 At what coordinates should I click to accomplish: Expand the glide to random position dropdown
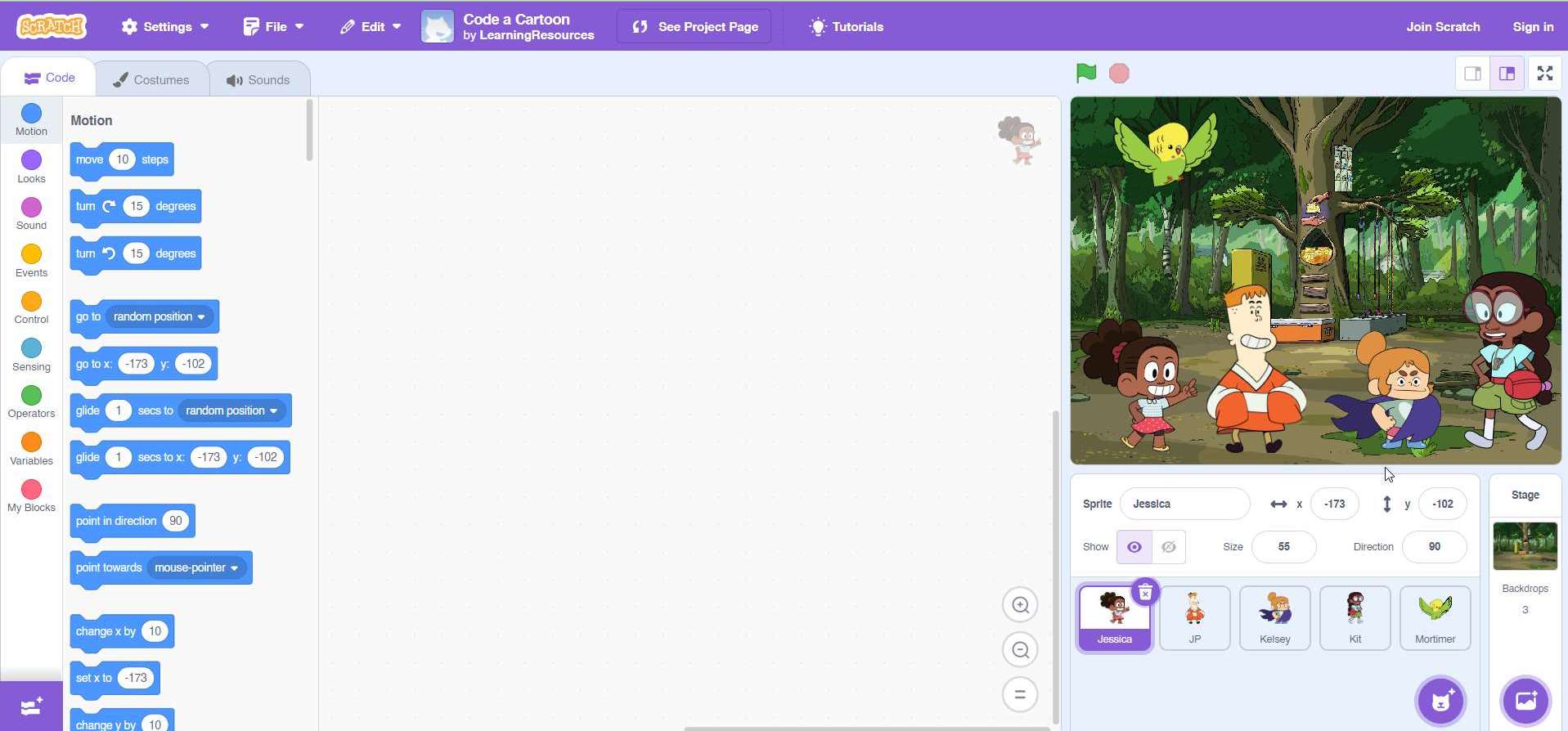[232, 410]
